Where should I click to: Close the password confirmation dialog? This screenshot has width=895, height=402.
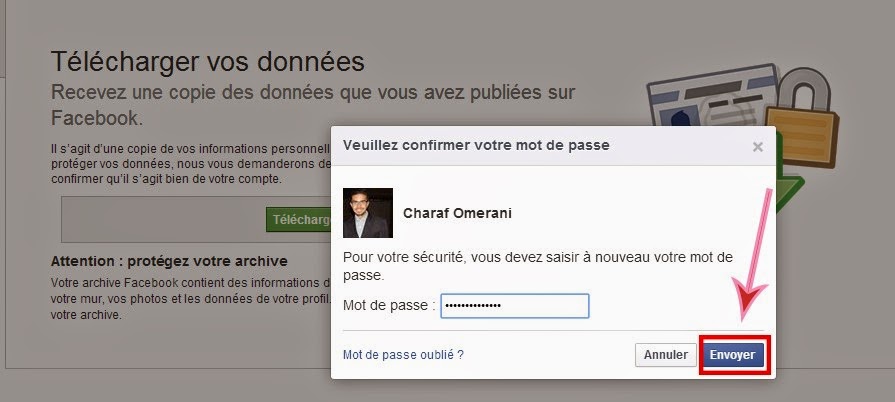tap(757, 146)
